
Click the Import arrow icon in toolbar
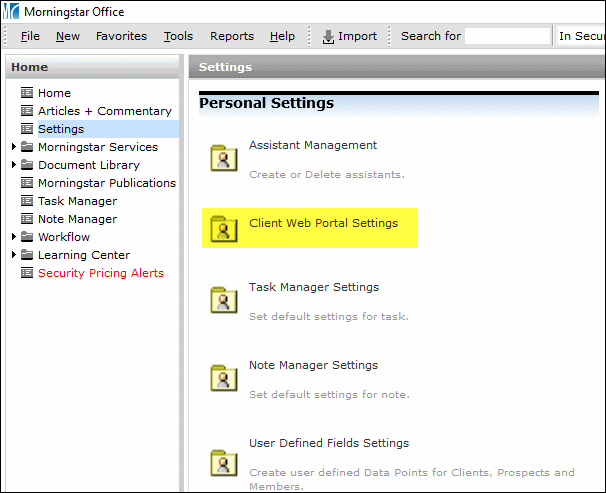click(329, 37)
